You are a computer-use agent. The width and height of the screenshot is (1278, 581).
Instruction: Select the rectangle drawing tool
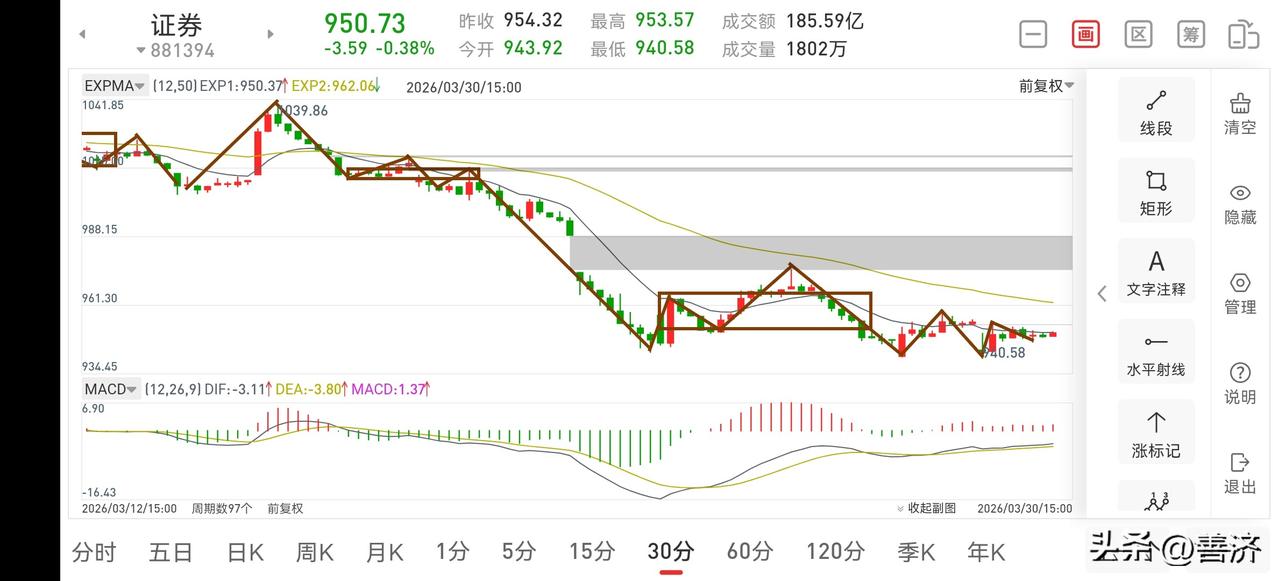coord(1156,190)
